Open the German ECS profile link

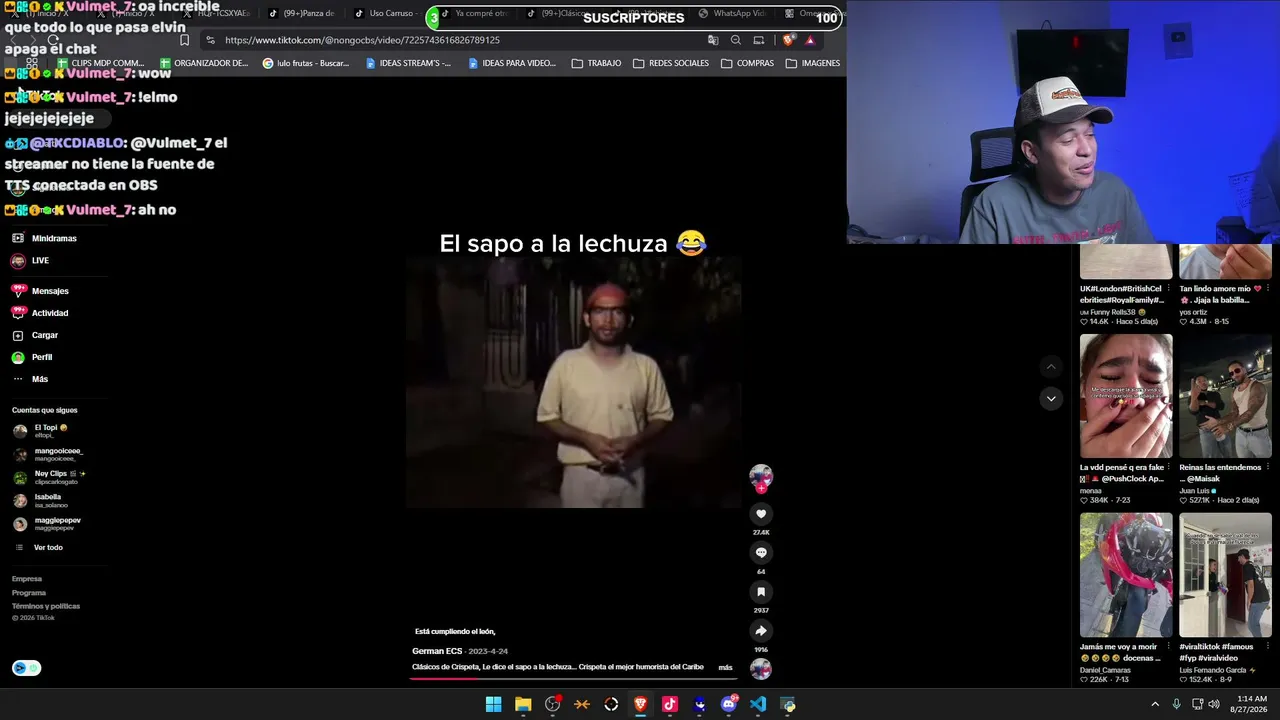point(437,651)
